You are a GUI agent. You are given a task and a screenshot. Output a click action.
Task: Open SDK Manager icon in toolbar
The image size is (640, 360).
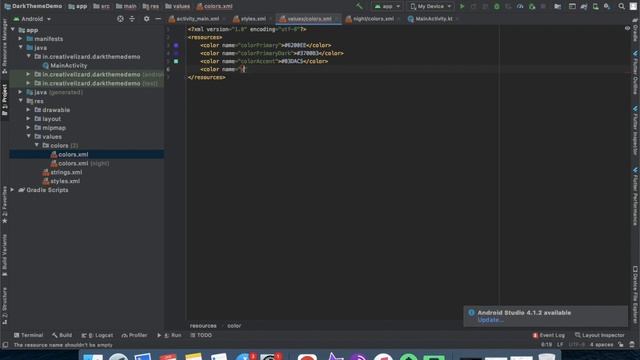click(607, 6)
